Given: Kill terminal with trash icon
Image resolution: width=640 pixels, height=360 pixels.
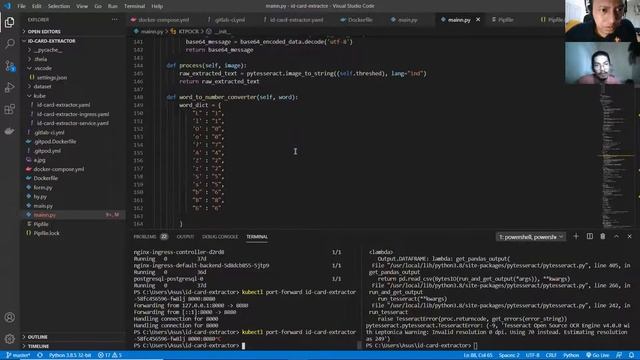Looking at the screenshot, I should (x=602, y=236).
